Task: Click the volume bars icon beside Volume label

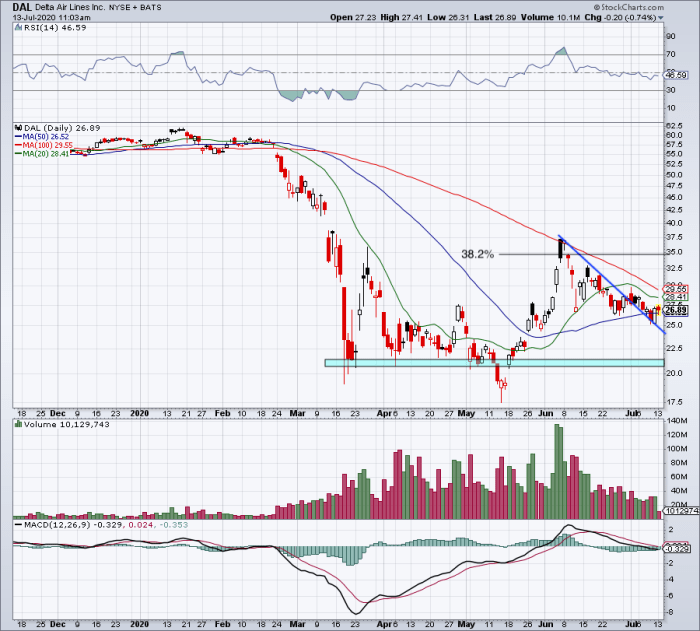Action: click(18, 424)
